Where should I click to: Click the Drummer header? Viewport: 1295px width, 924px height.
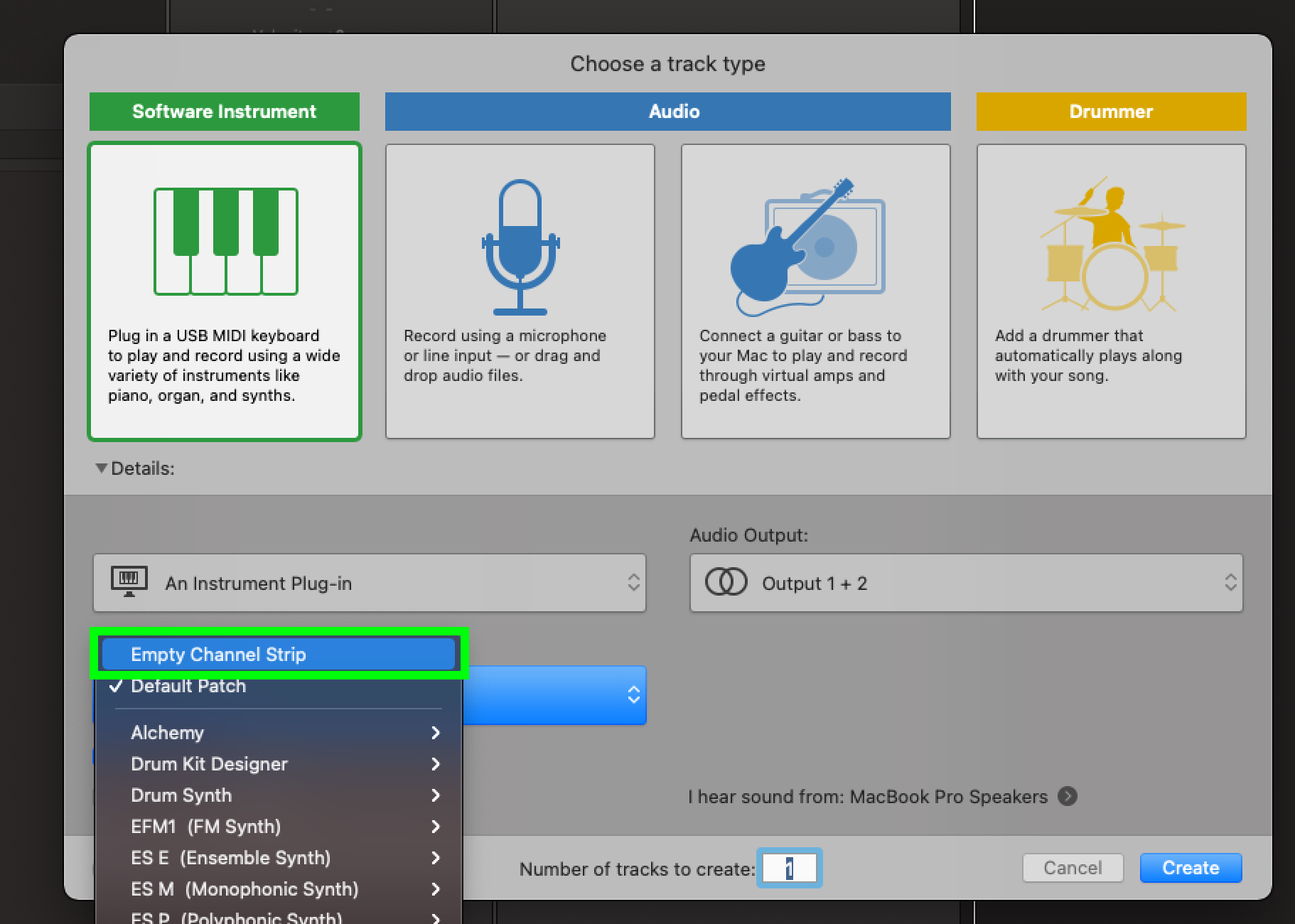1111,112
